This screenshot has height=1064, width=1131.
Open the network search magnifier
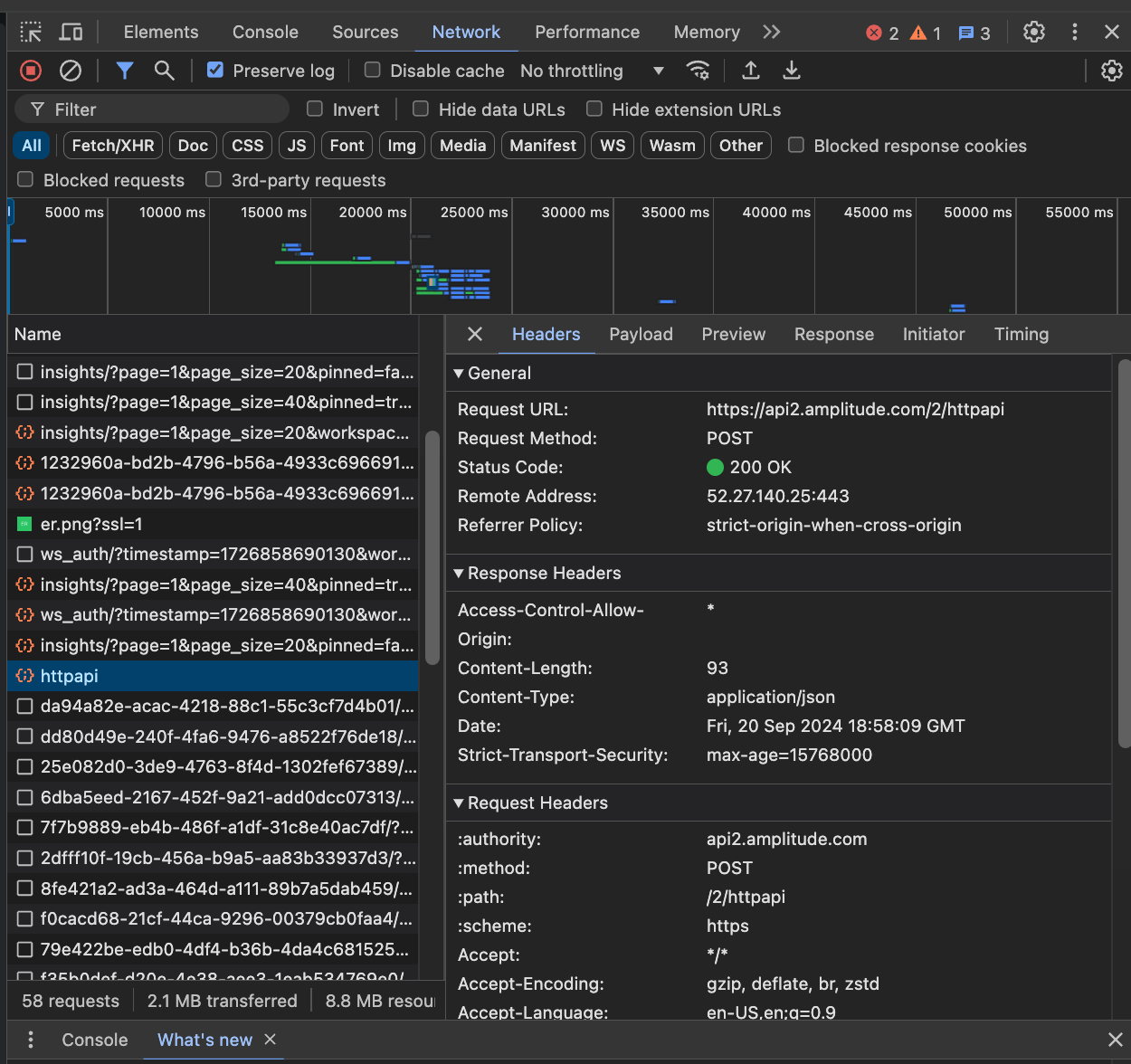point(164,71)
